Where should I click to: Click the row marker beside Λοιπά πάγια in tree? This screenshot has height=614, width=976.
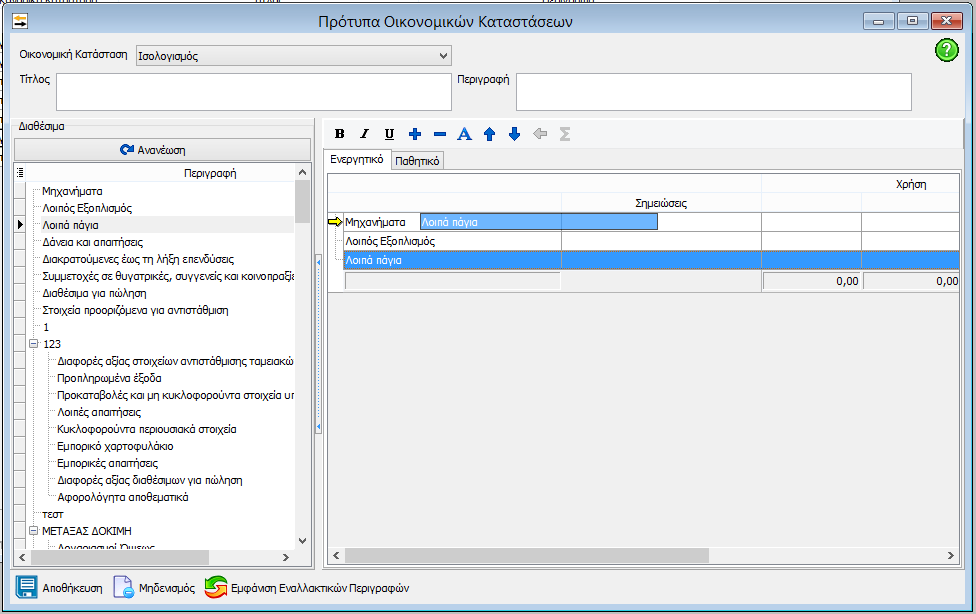click(x=20, y=225)
